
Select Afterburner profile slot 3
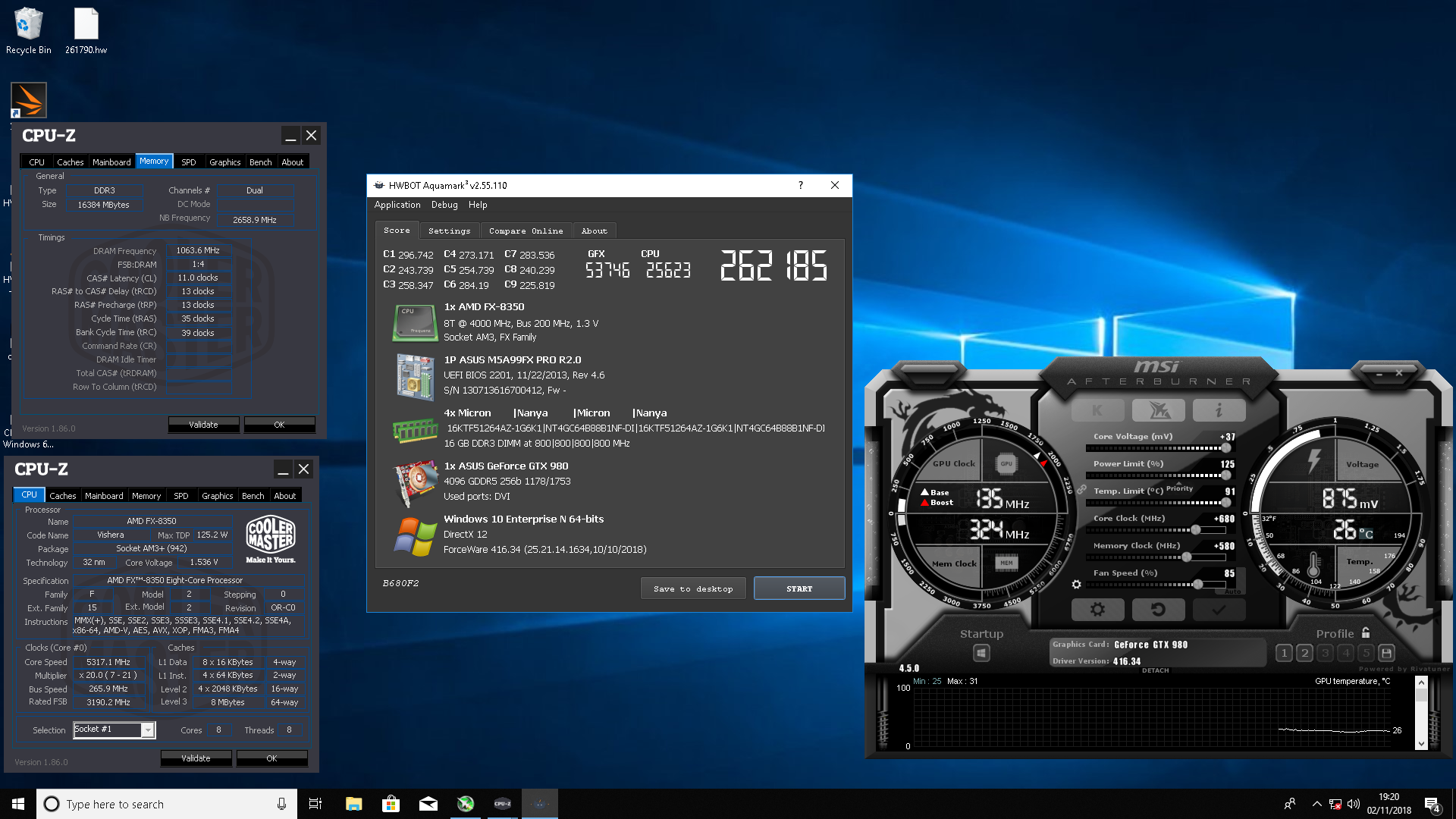point(1325,653)
